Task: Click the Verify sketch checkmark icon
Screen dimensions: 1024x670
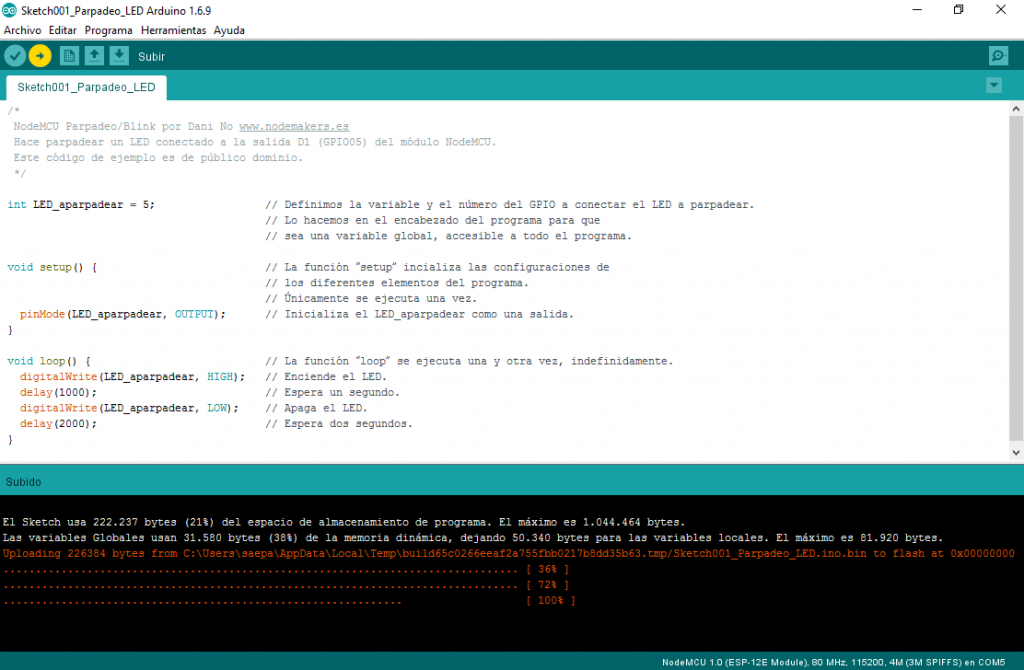Action: (x=15, y=56)
